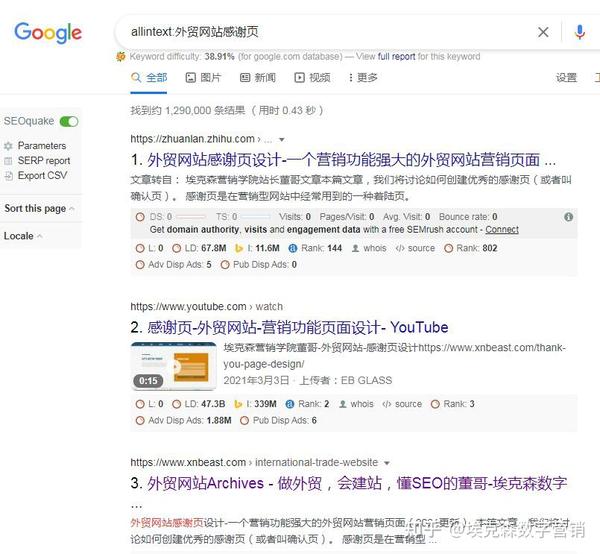This screenshot has width=600, height=554.
Task: Click TS: 0 parameter in result 1
Action: [x=227, y=217]
